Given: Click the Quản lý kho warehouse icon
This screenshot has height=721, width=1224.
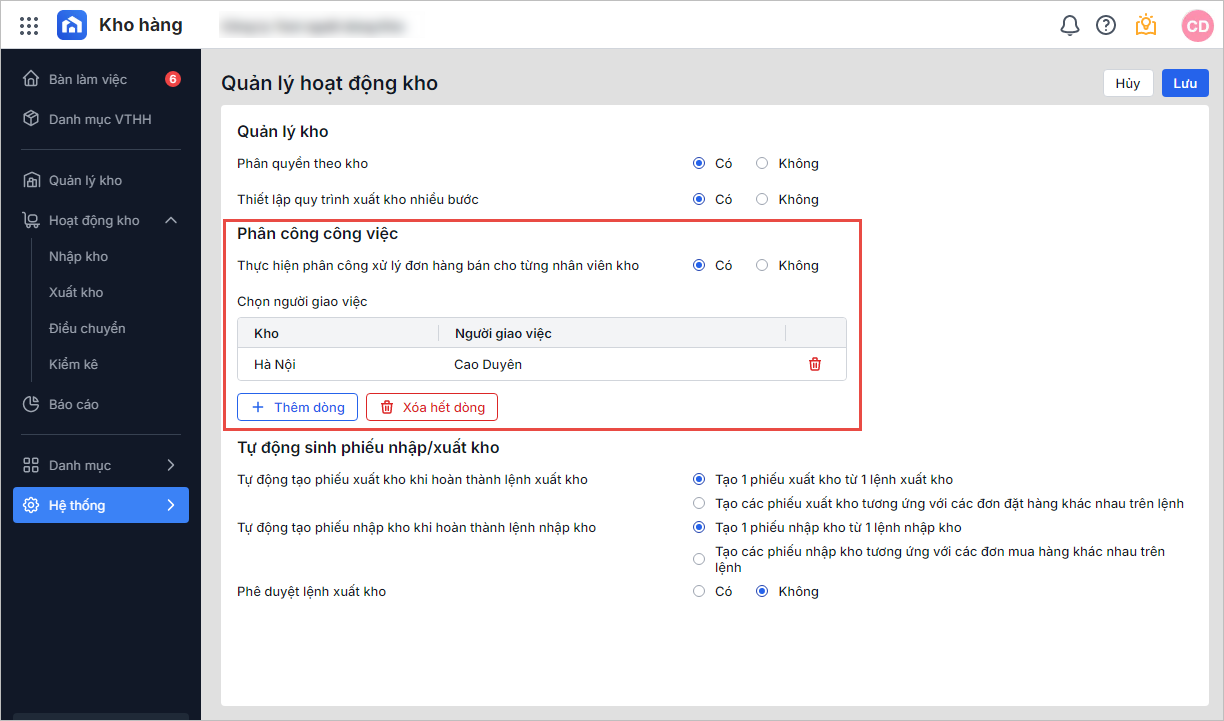Looking at the screenshot, I should pyautogui.click(x=31, y=180).
